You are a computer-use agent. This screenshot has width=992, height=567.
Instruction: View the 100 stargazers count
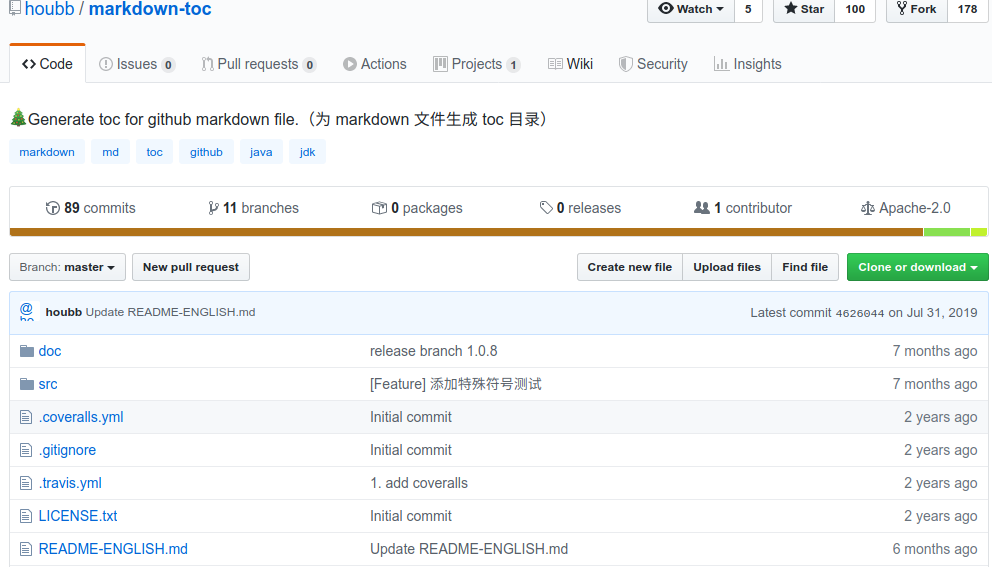point(855,9)
